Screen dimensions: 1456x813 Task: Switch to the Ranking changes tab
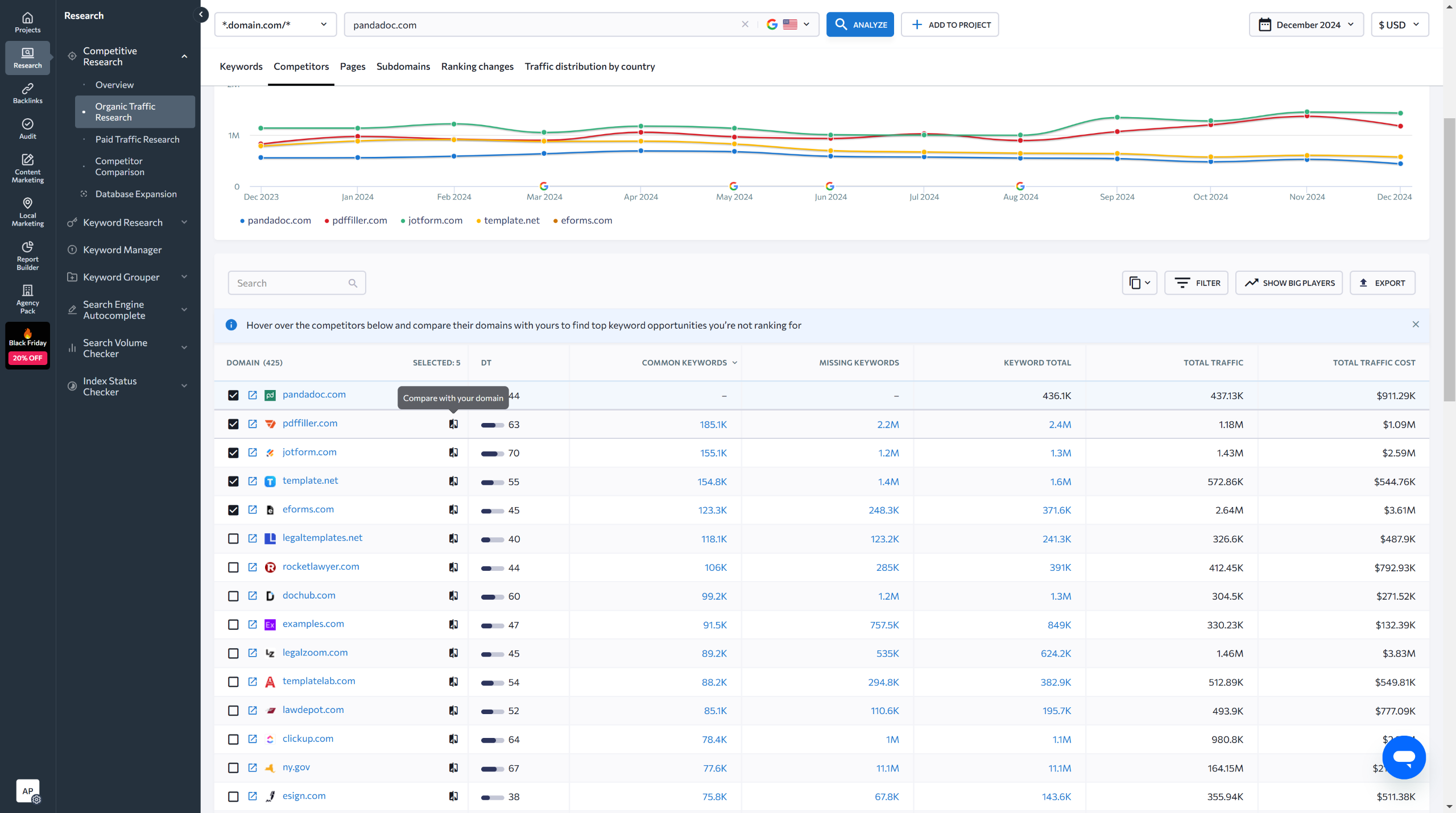click(477, 67)
